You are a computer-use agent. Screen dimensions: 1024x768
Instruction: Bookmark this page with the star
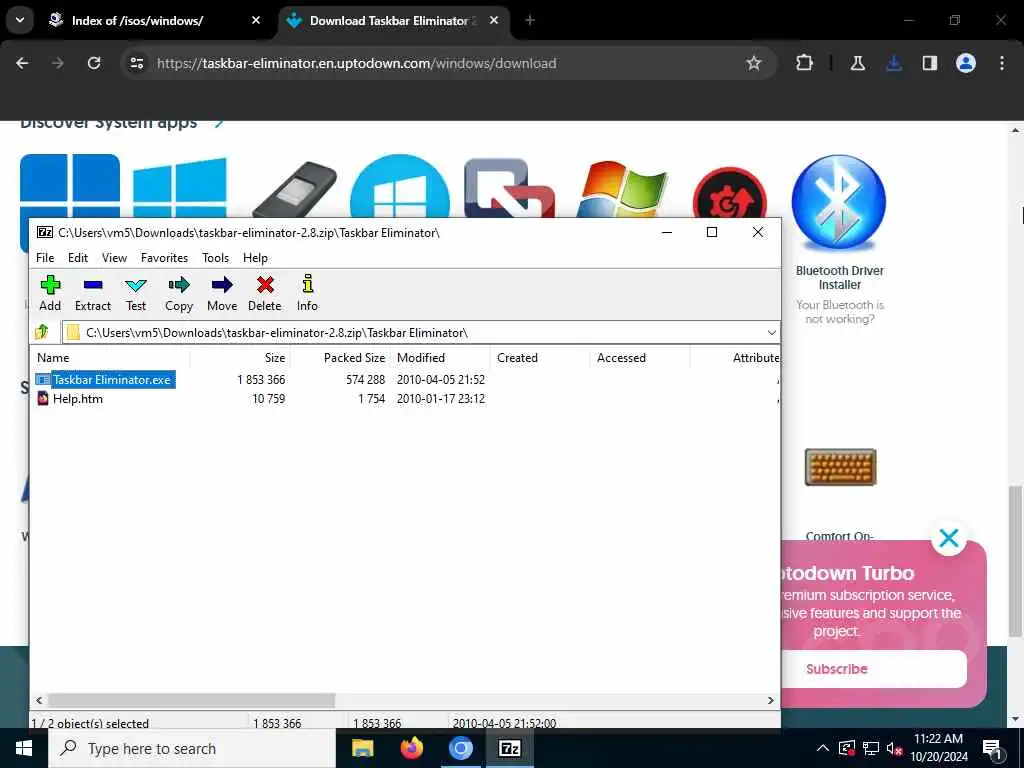coord(754,63)
